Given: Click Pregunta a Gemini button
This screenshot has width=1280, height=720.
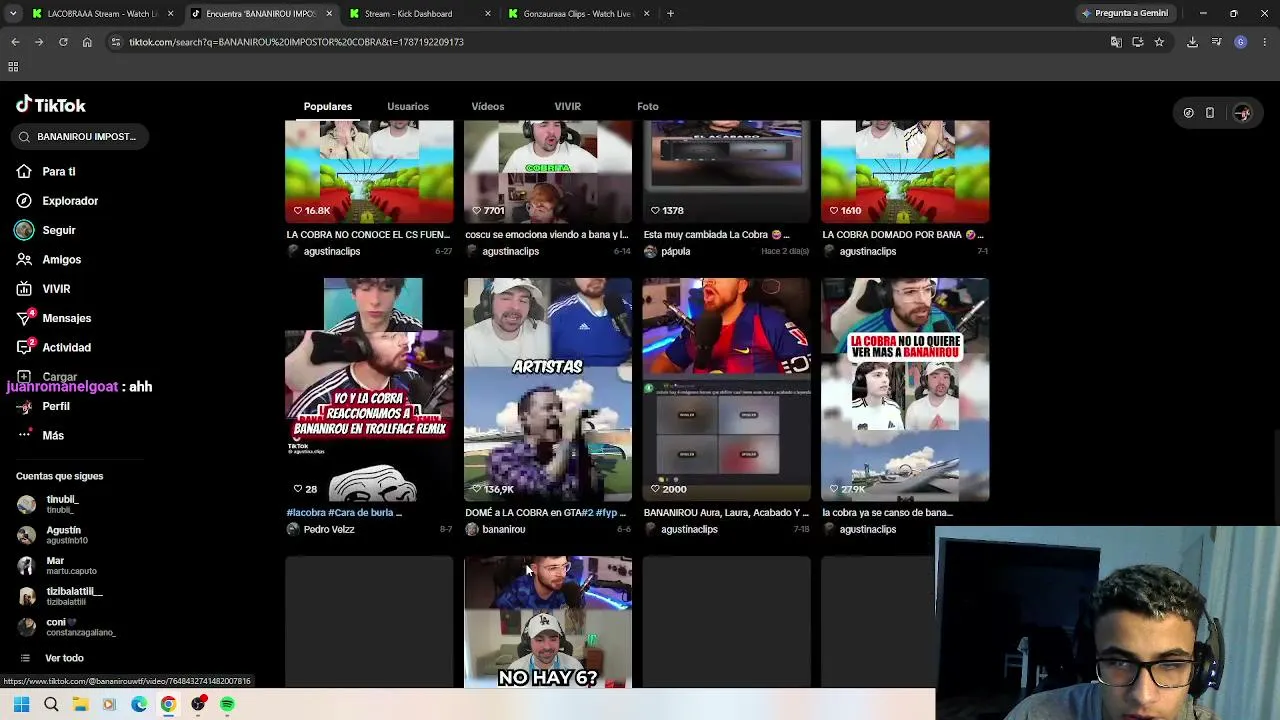Looking at the screenshot, I should 1125,14.
